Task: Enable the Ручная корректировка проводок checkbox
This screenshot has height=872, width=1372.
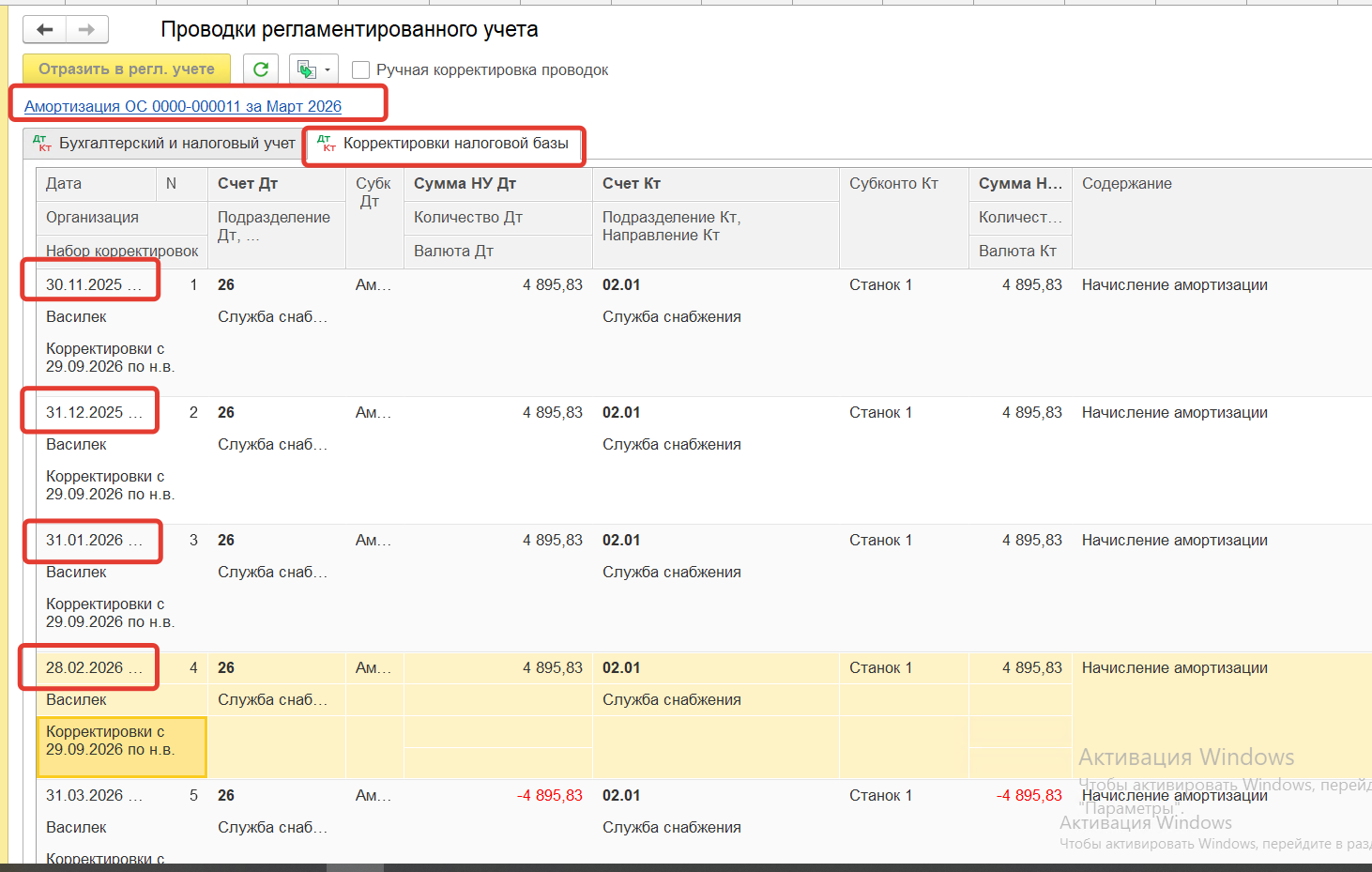Action: coord(360,70)
